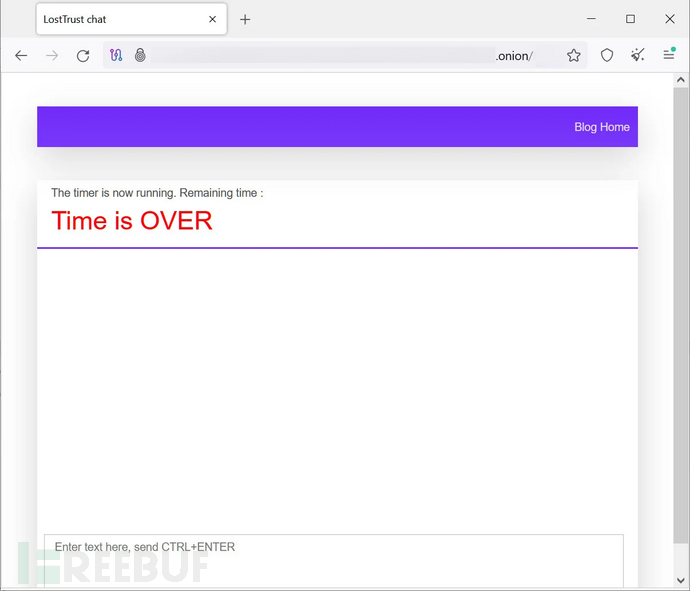This screenshot has width=690, height=591.
Task: Open the shield security level panel
Action: pyautogui.click(x=607, y=56)
